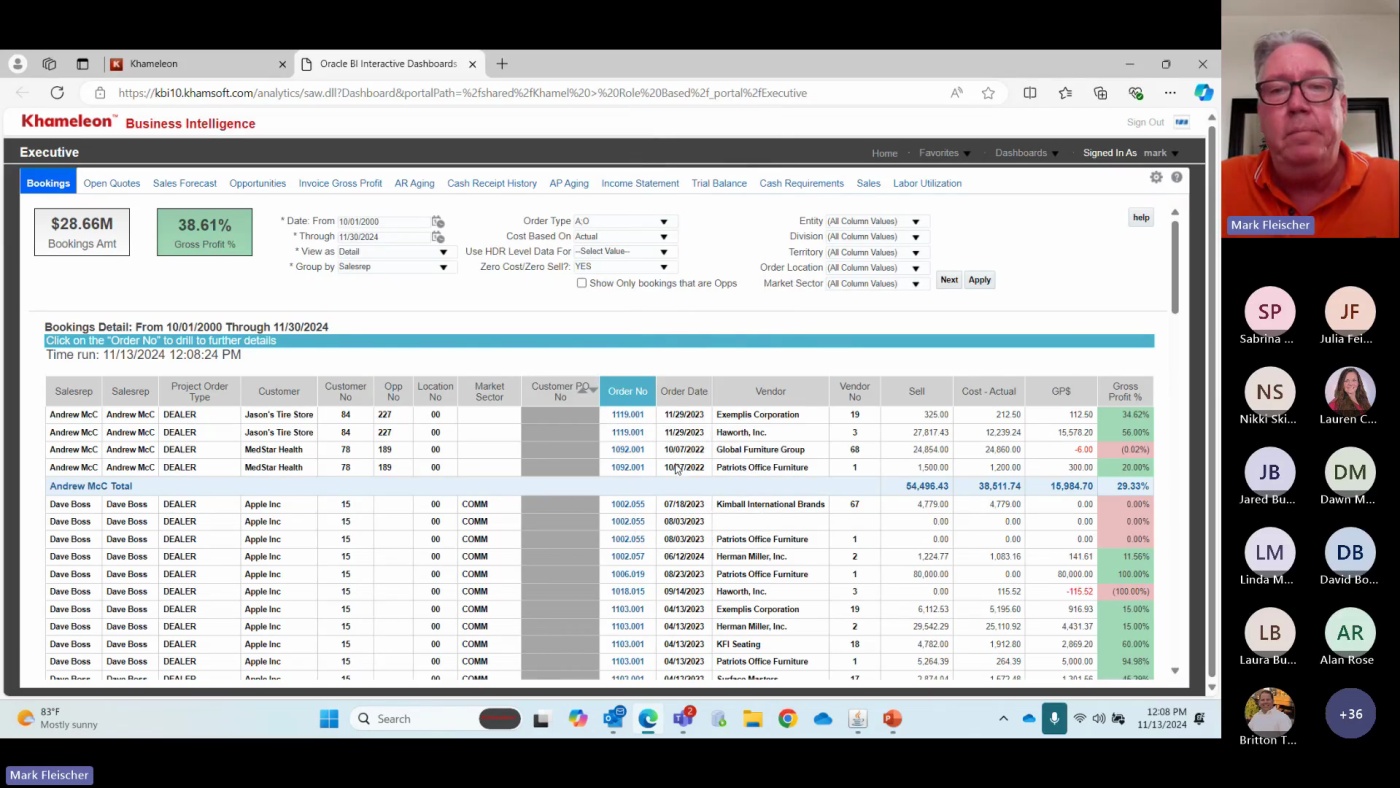Open PowerPoint from the taskbar
Image resolution: width=1400 pixels, height=788 pixels.
pos(892,719)
